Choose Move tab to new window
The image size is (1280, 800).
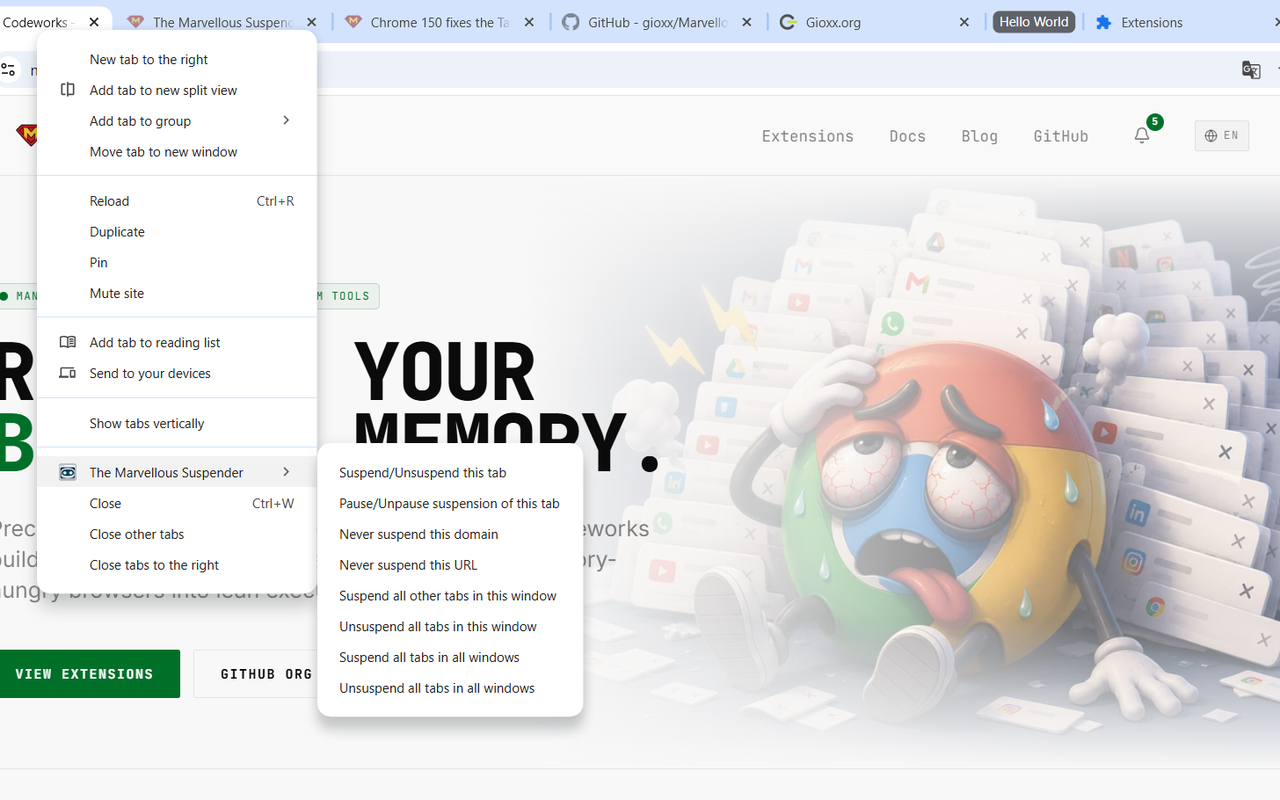click(177, 152)
